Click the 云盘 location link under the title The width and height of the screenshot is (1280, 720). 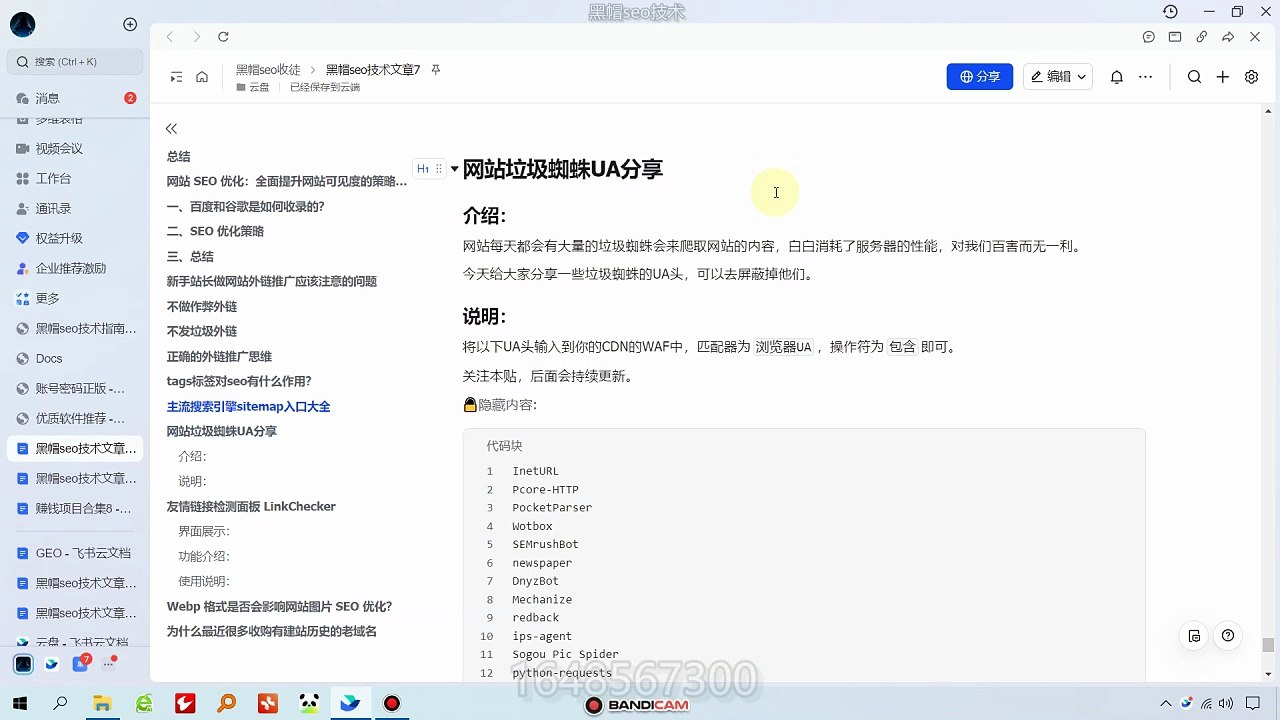tap(253, 88)
